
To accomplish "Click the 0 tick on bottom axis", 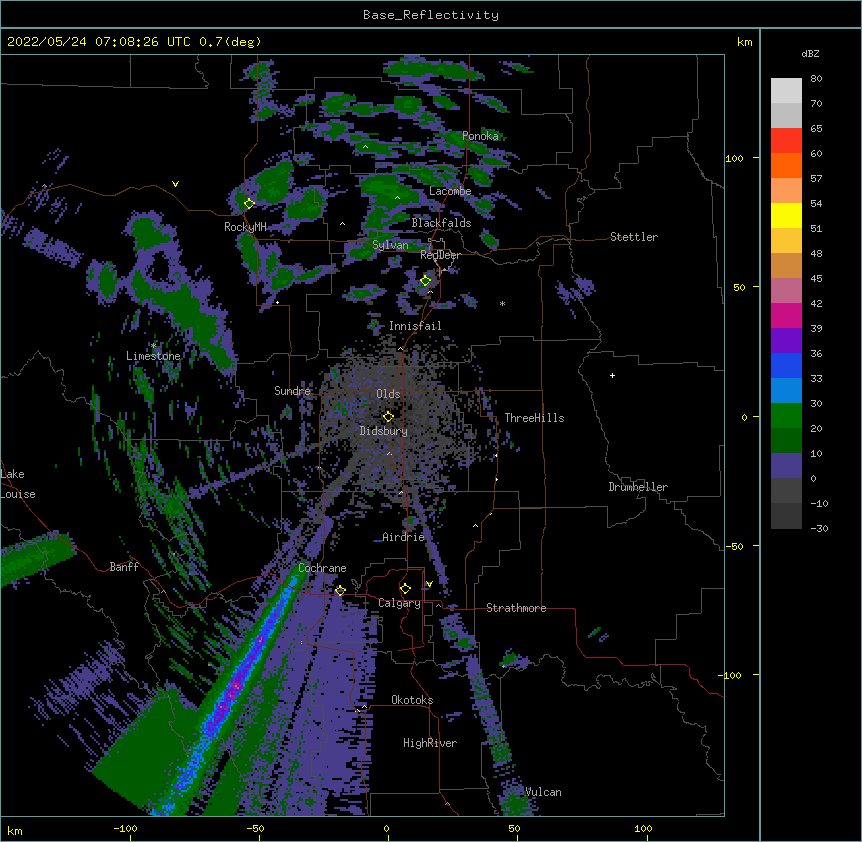I will 386,829.
